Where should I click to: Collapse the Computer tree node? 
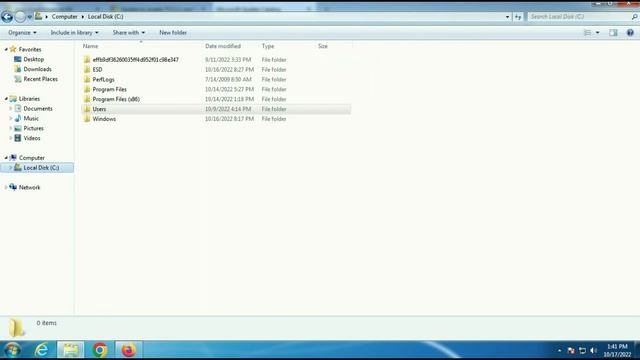click(x=6, y=158)
